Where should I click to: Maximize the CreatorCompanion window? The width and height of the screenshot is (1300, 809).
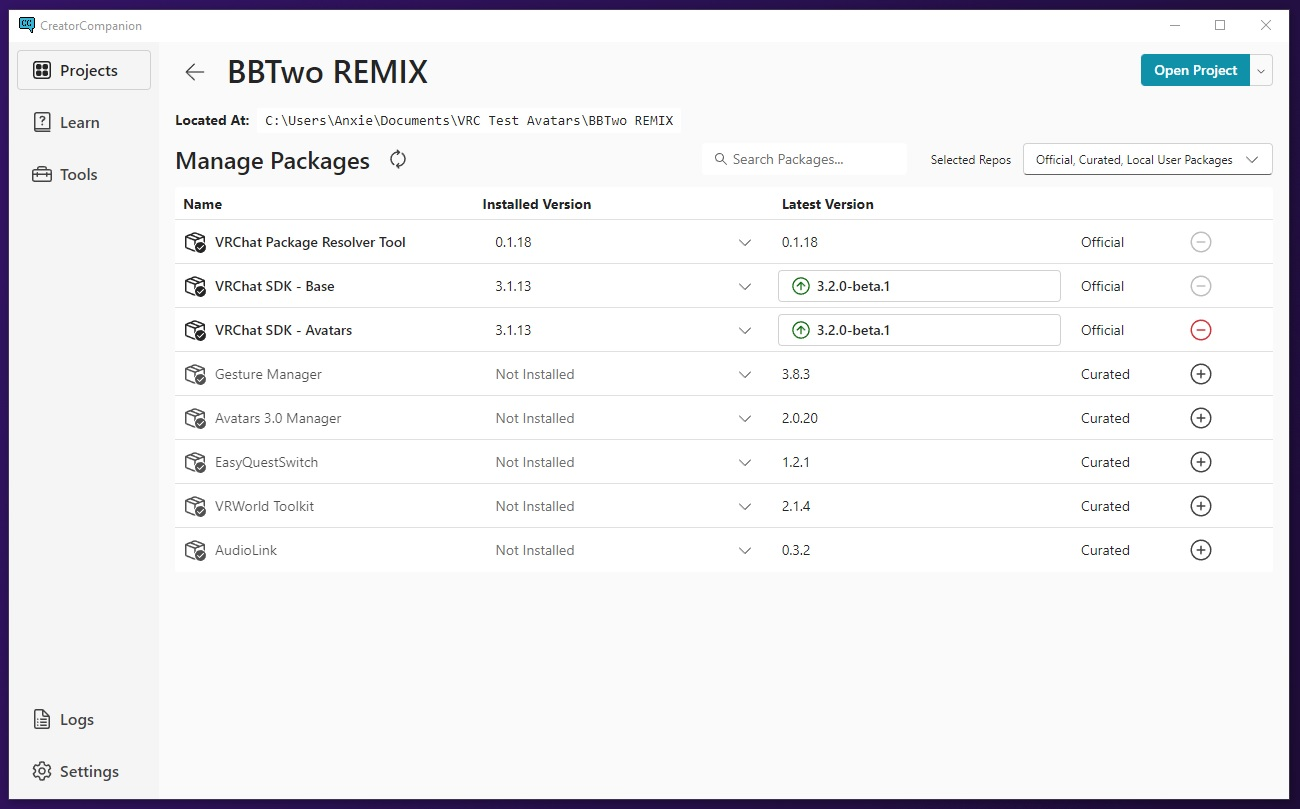click(1220, 25)
